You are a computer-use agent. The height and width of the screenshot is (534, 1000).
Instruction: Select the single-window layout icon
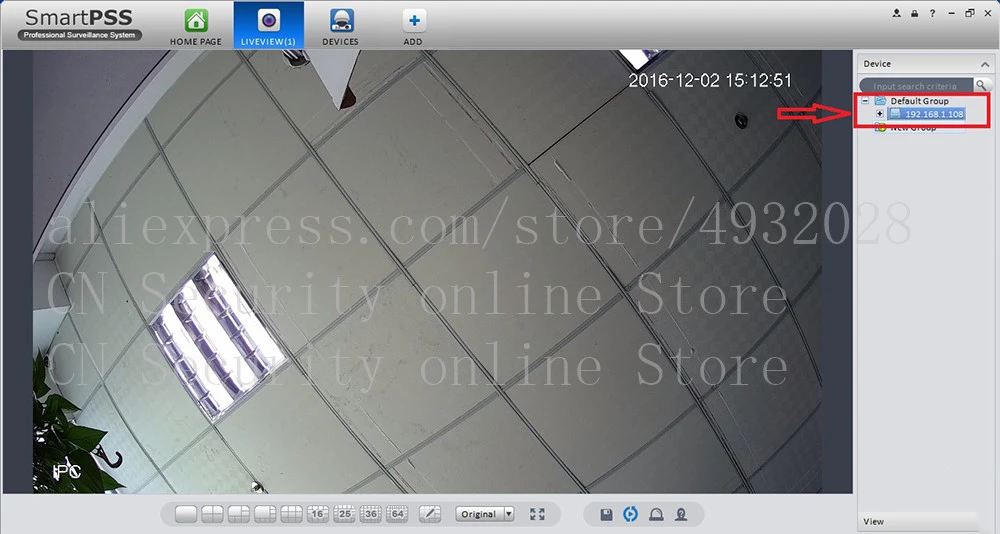click(x=186, y=514)
